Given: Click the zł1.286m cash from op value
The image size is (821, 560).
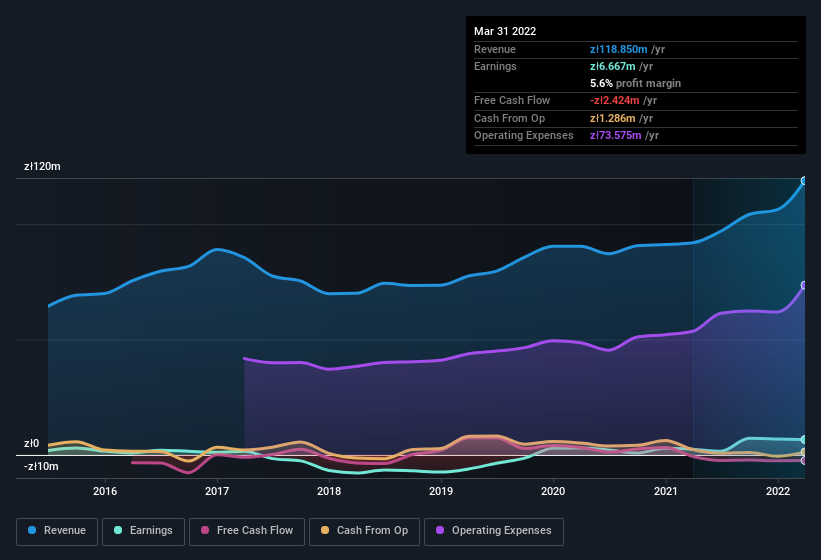Looking at the screenshot, I should 613,118.
